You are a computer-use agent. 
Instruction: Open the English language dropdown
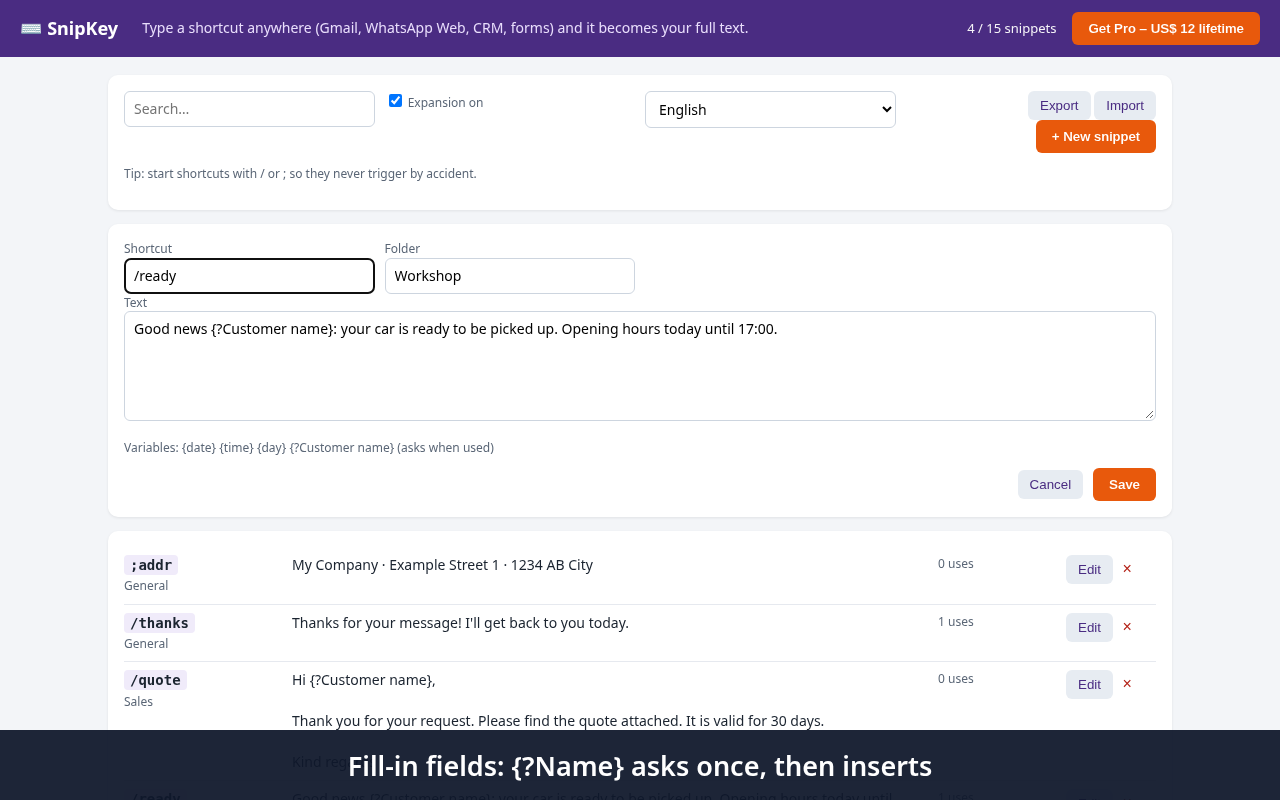click(770, 109)
